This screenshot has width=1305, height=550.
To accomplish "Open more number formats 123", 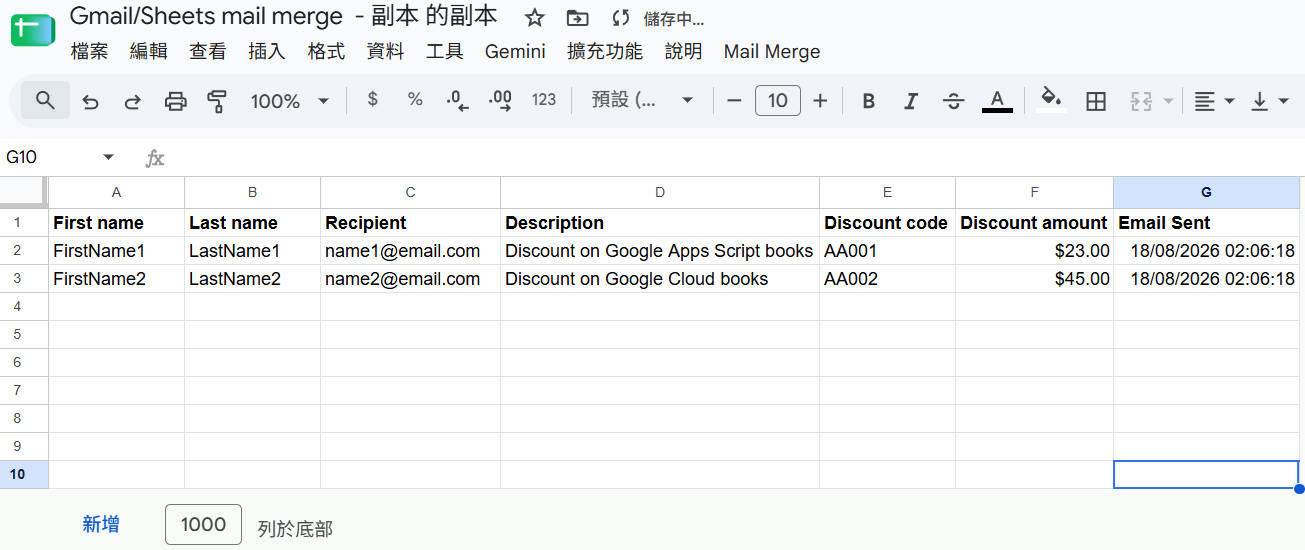I will pos(544,100).
